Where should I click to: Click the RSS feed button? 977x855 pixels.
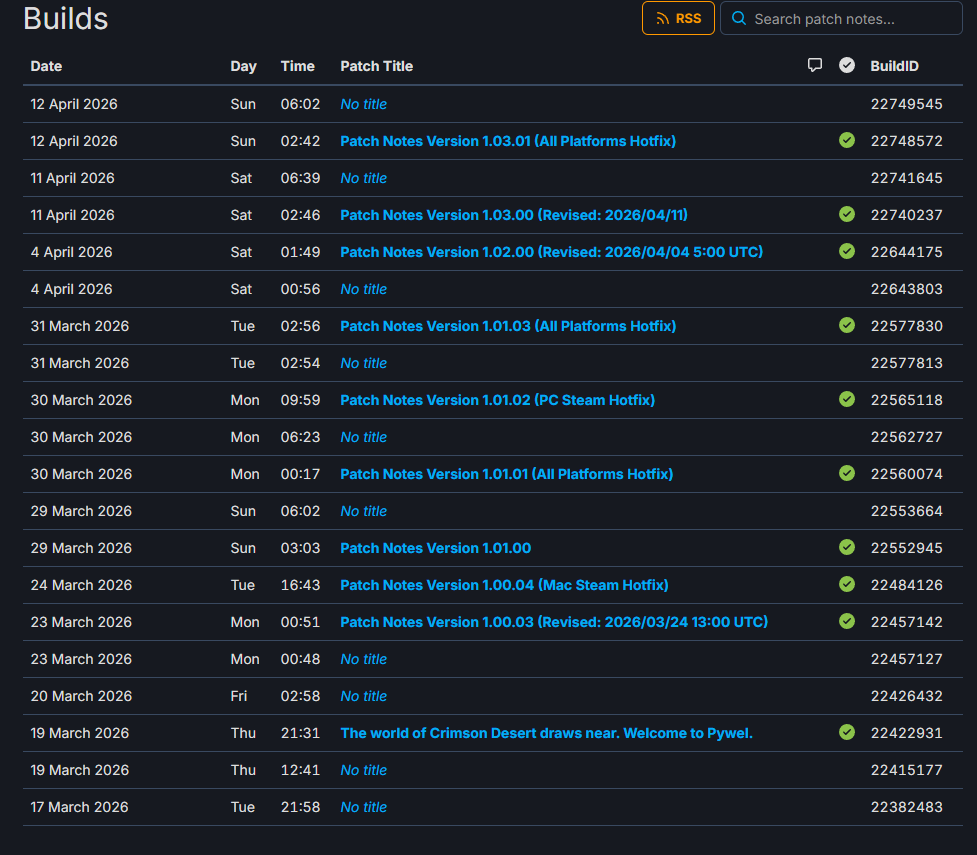point(678,18)
